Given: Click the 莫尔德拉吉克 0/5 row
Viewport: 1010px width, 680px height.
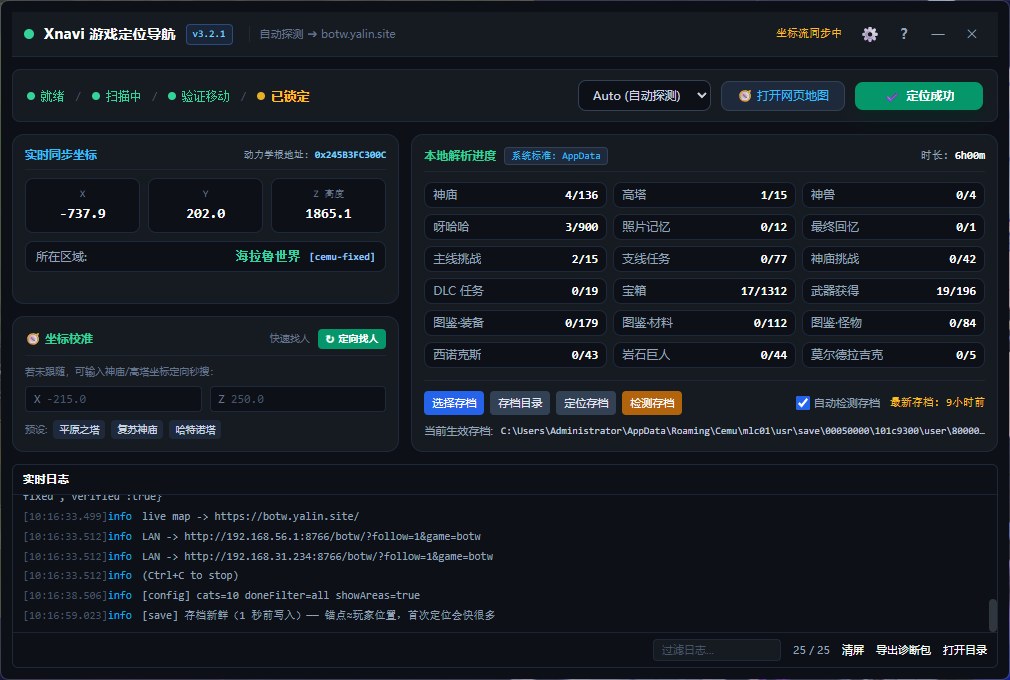Looking at the screenshot, I should tap(893, 355).
